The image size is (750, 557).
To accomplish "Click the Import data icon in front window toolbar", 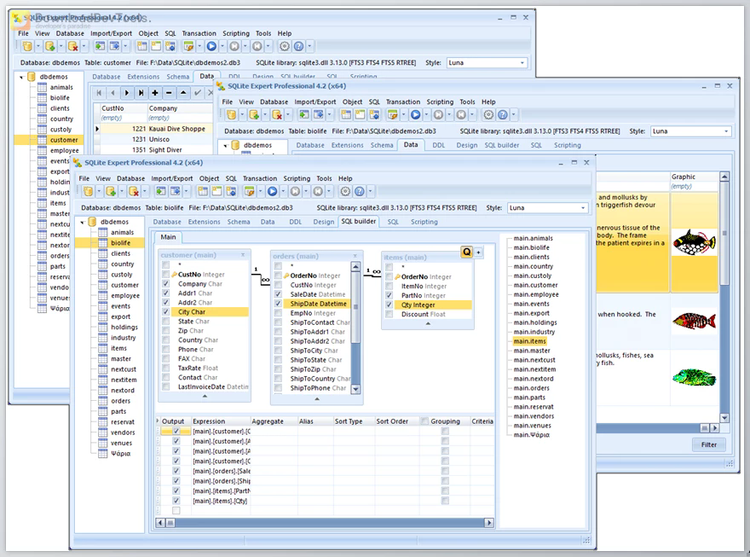I will 161,191.
